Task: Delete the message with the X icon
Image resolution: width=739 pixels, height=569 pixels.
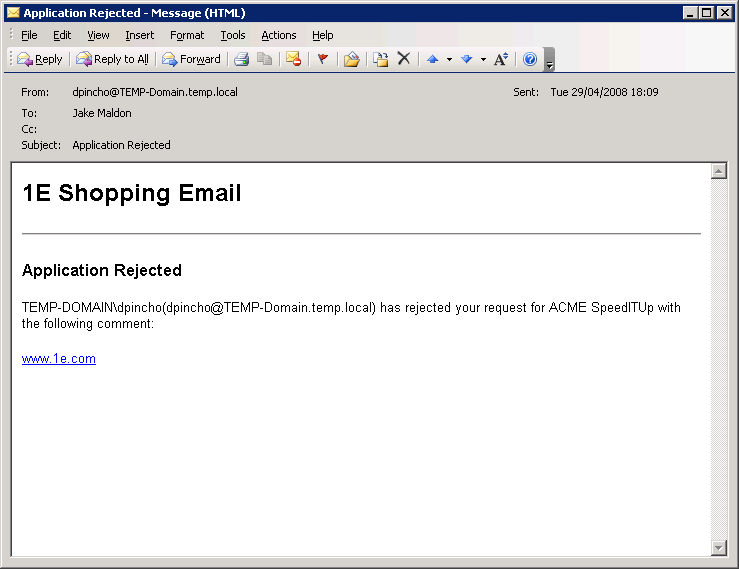Action: 404,59
